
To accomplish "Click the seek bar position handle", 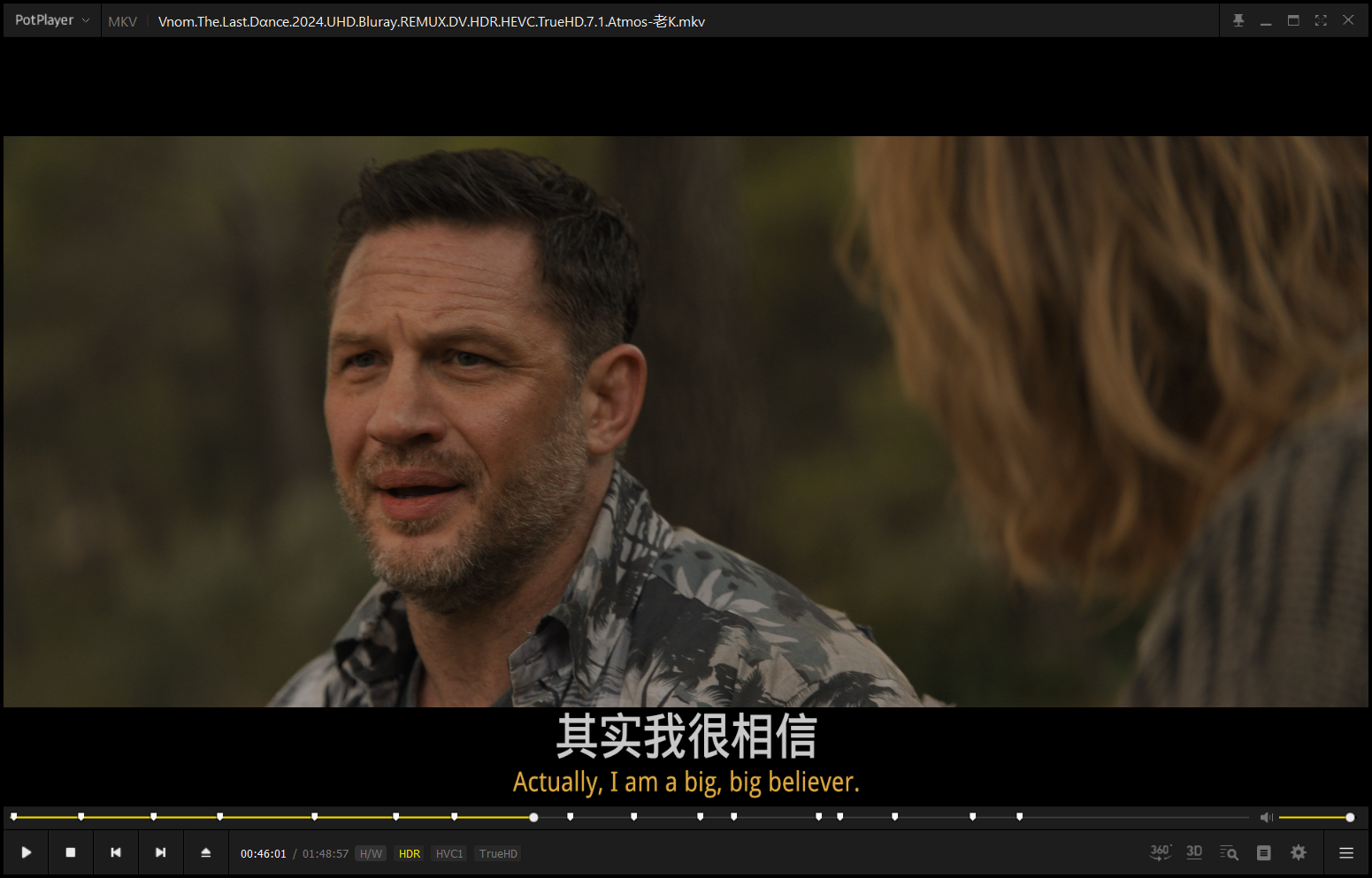I will tap(533, 817).
